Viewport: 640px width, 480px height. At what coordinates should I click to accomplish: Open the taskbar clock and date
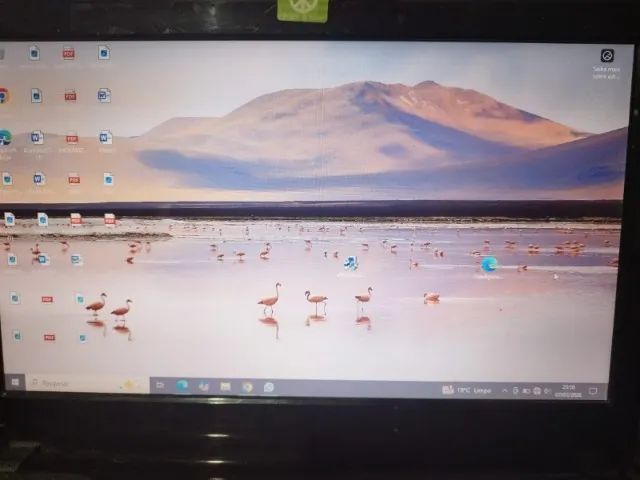coord(568,391)
